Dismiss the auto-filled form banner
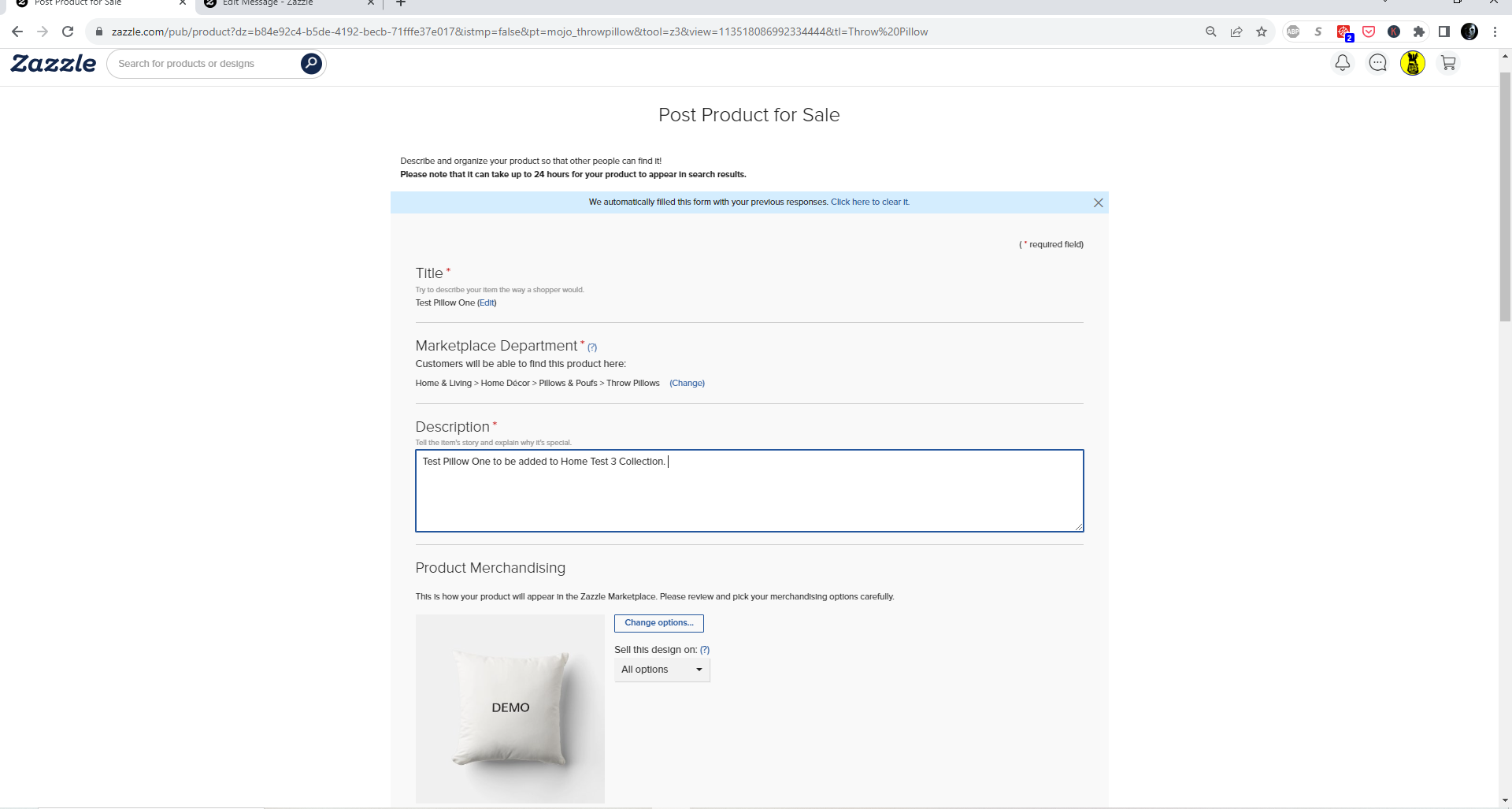The height and width of the screenshot is (809, 1512). (x=1099, y=203)
